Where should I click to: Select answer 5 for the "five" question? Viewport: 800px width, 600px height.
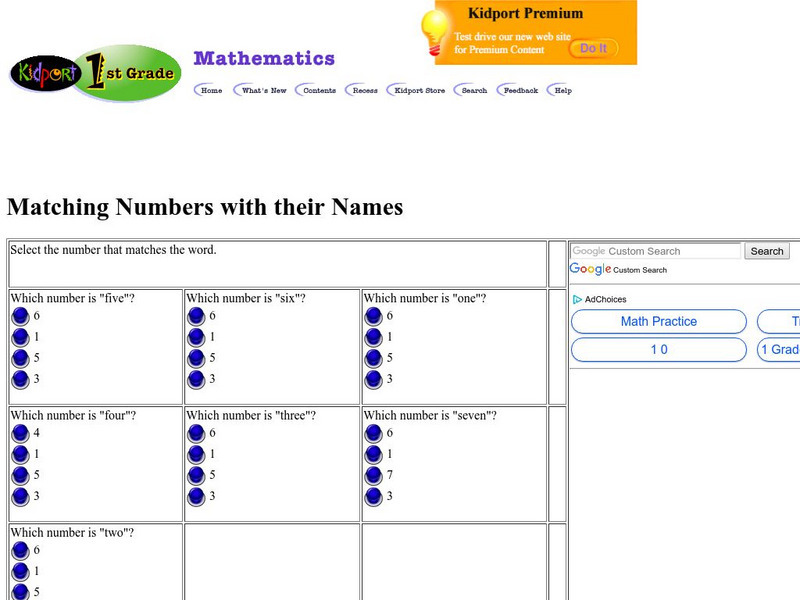point(20,359)
